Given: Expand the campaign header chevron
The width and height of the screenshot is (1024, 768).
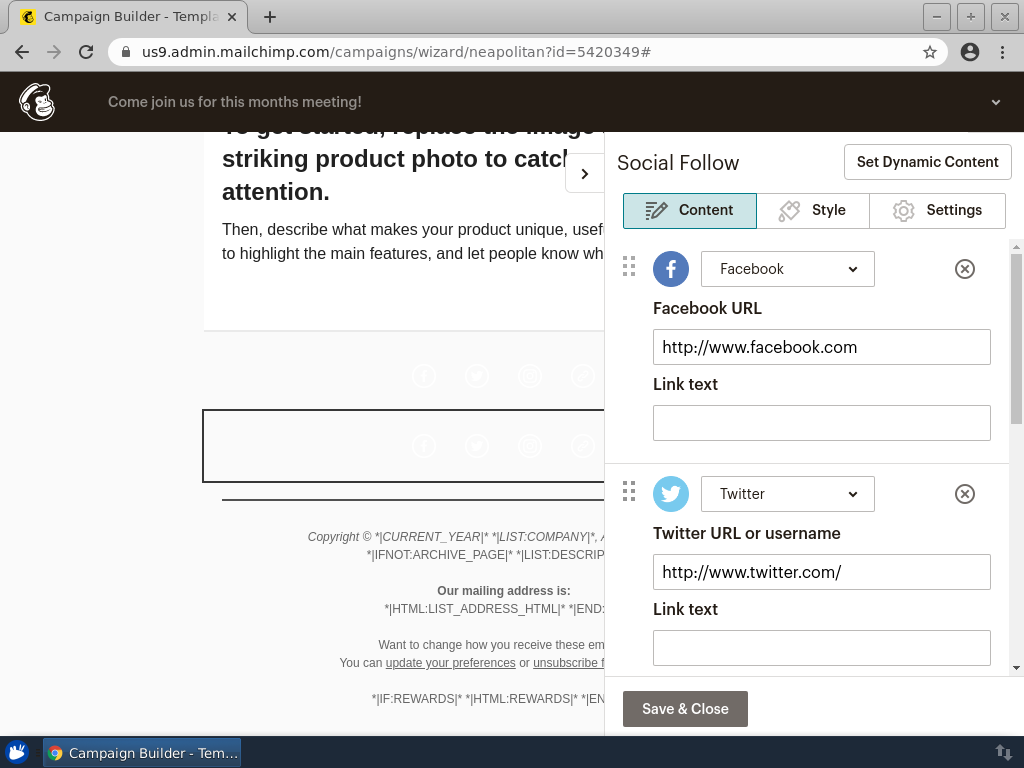Looking at the screenshot, I should pos(996,102).
